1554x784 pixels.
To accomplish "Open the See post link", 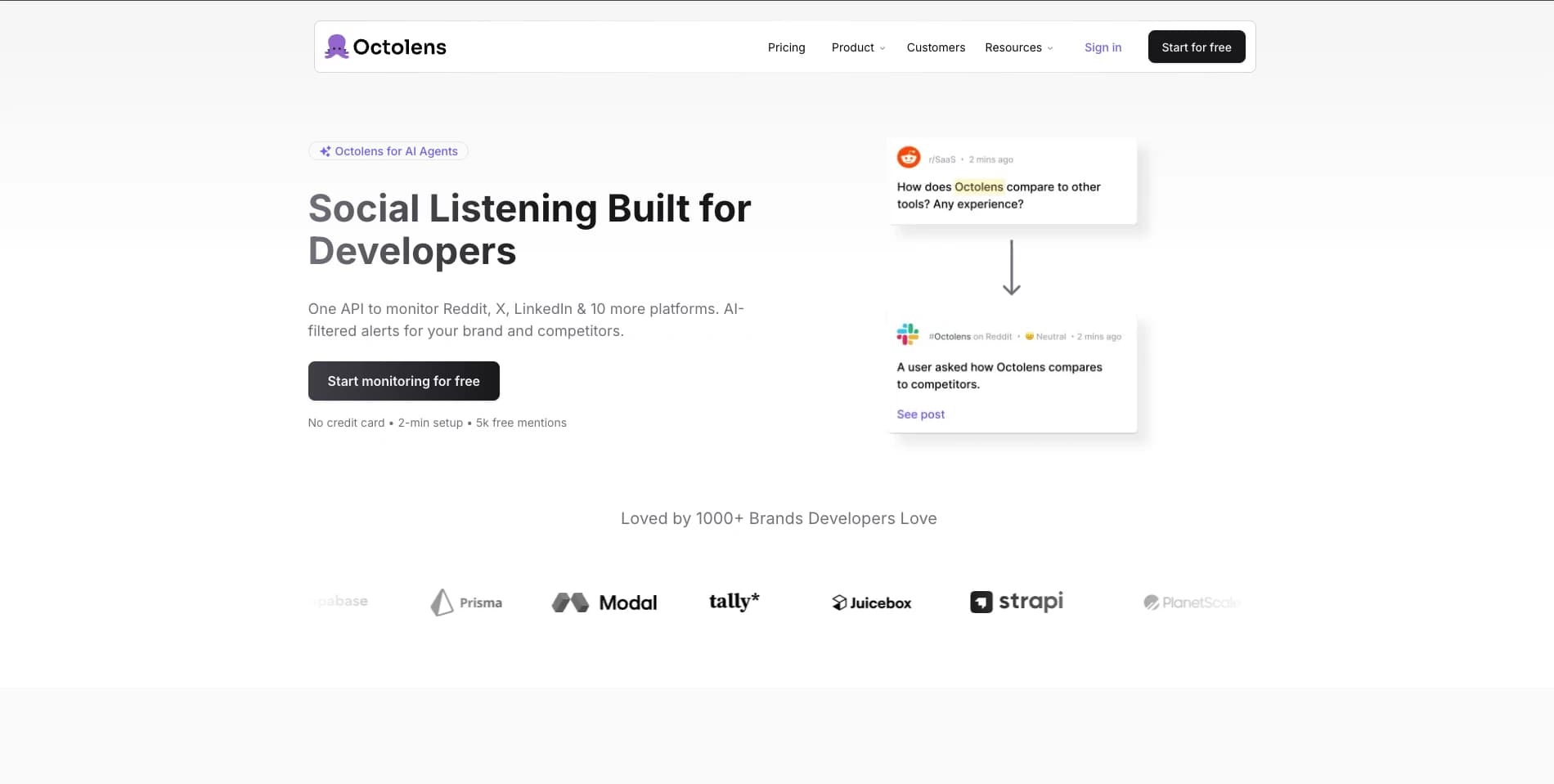I will (920, 414).
